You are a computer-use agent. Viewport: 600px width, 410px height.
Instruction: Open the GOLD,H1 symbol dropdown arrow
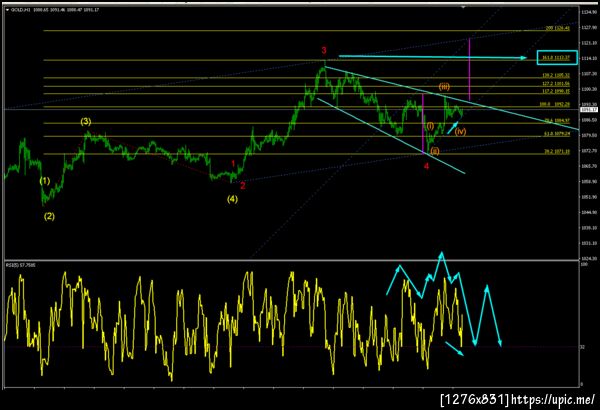(x=8, y=10)
